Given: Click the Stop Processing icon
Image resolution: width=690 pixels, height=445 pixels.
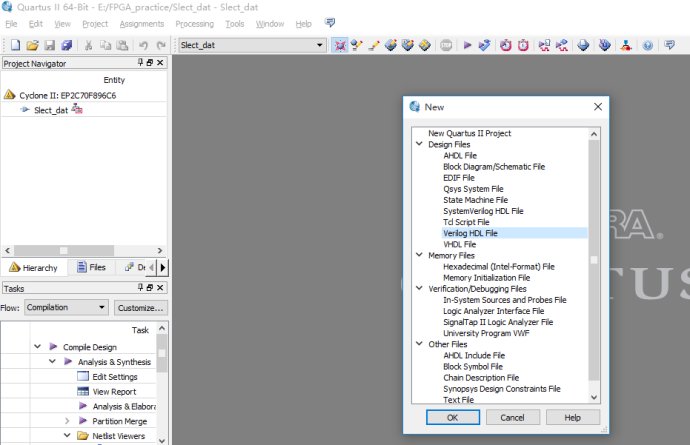Looking at the screenshot, I should (x=446, y=45).
